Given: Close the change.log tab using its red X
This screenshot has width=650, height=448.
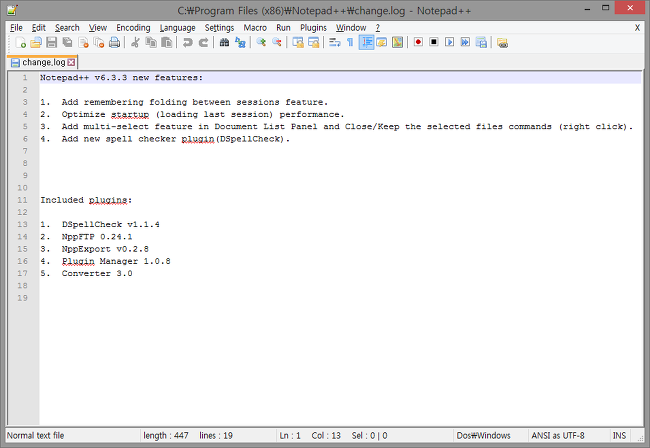Looking at the screenshot, I should [x=71, y=62].
